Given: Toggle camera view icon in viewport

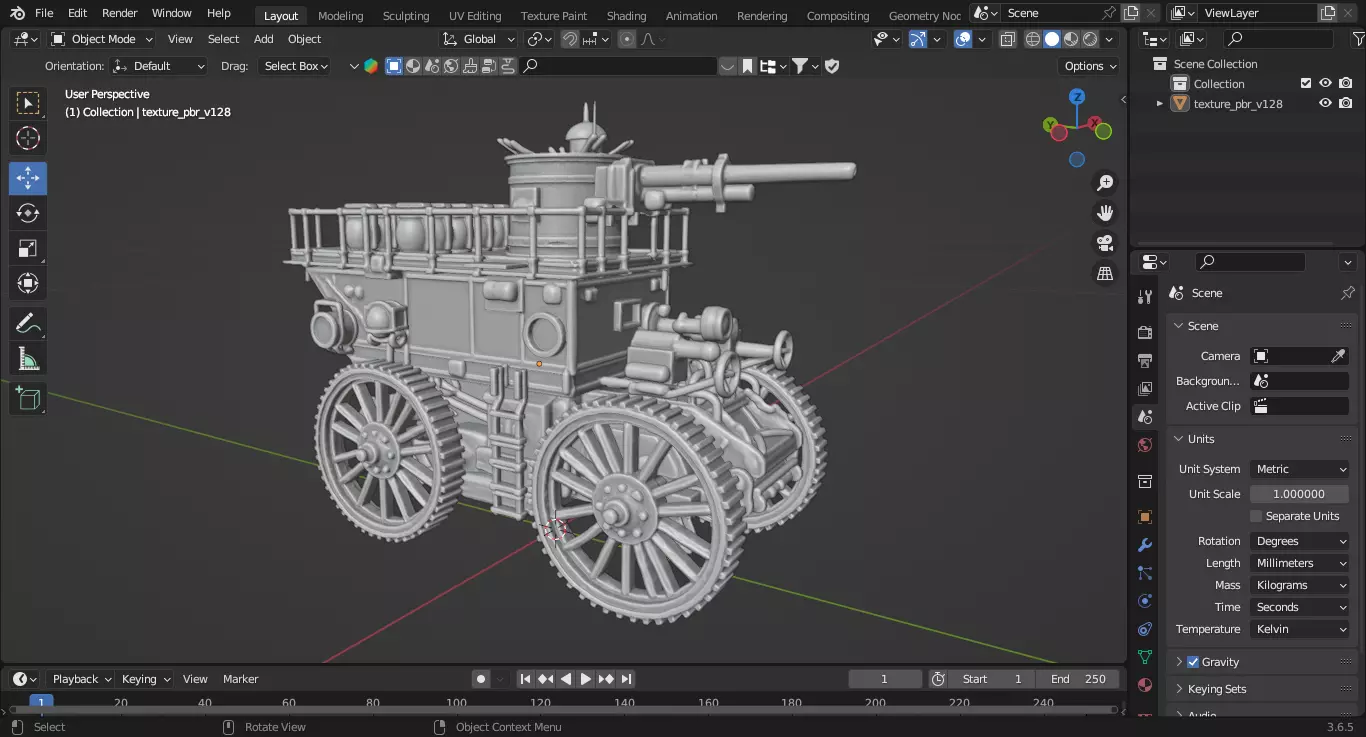Looking at the screenshot, I should click(x=1105, y=243).
